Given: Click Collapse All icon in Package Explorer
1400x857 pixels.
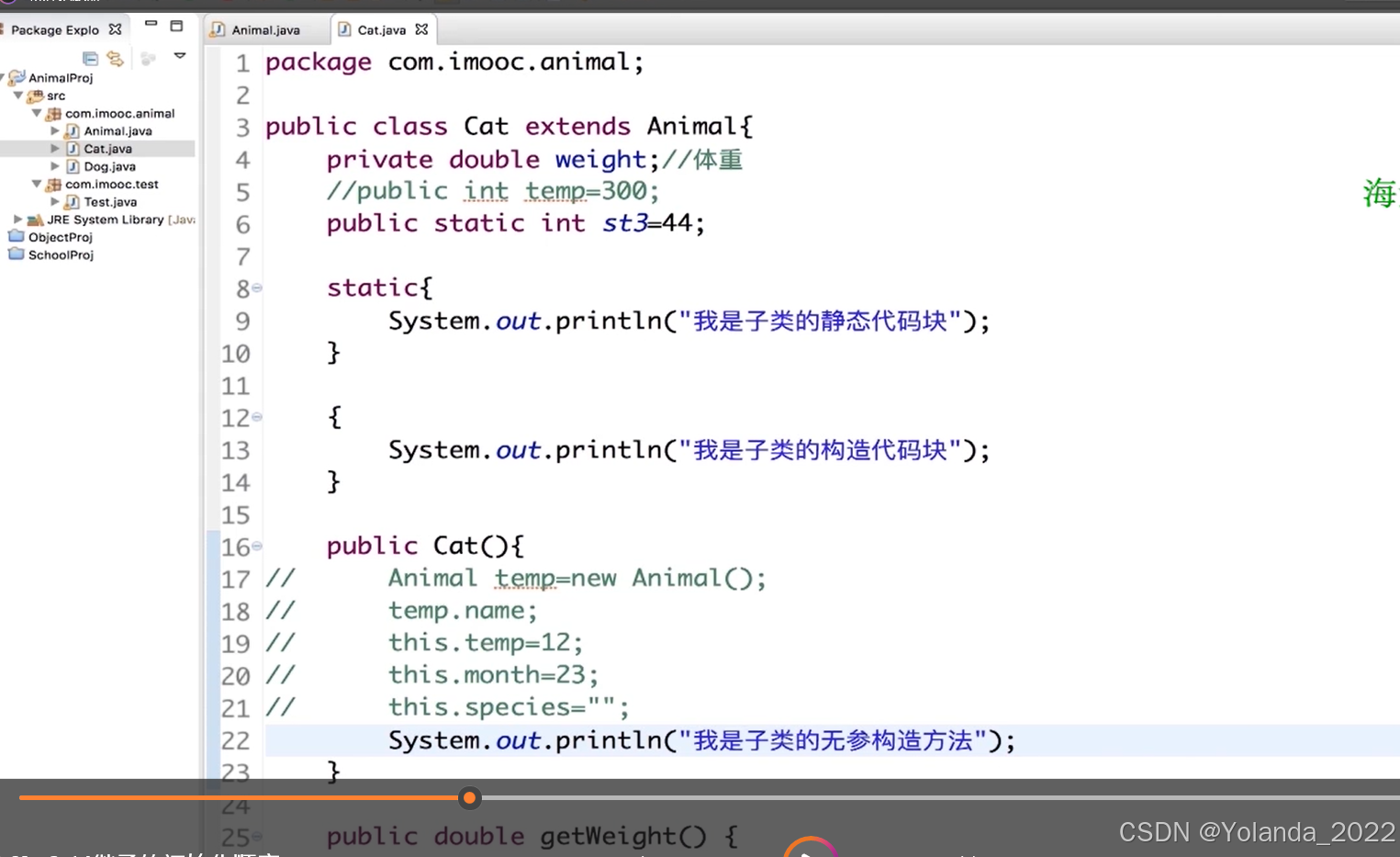Looking at the screenshot, I should [x=90, y=58].
